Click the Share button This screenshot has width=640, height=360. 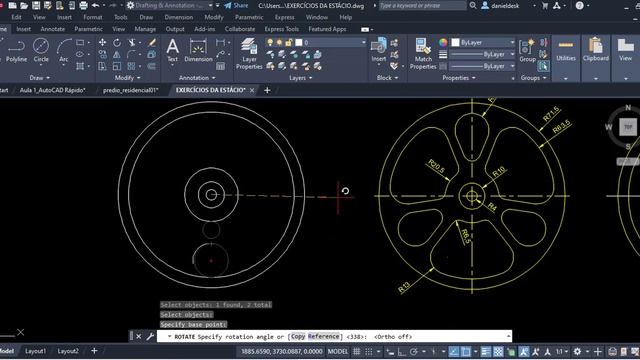(x=236, y=6)
